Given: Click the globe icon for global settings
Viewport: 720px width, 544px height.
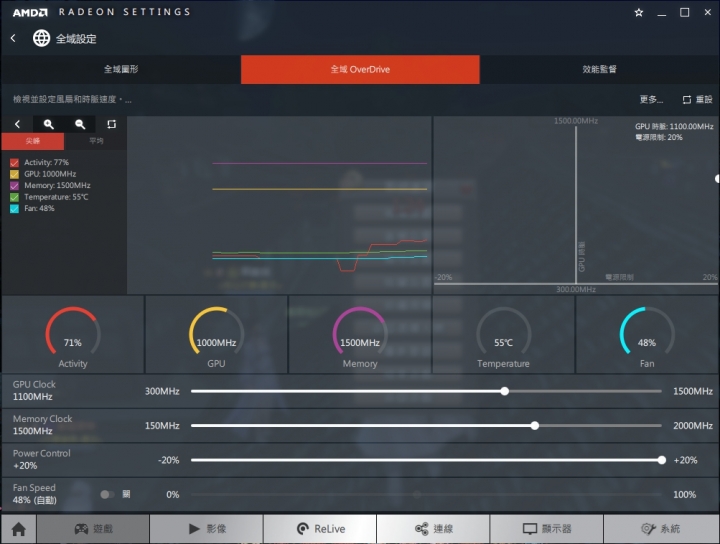Looking at the screenshot, I should tap(41, 38).
